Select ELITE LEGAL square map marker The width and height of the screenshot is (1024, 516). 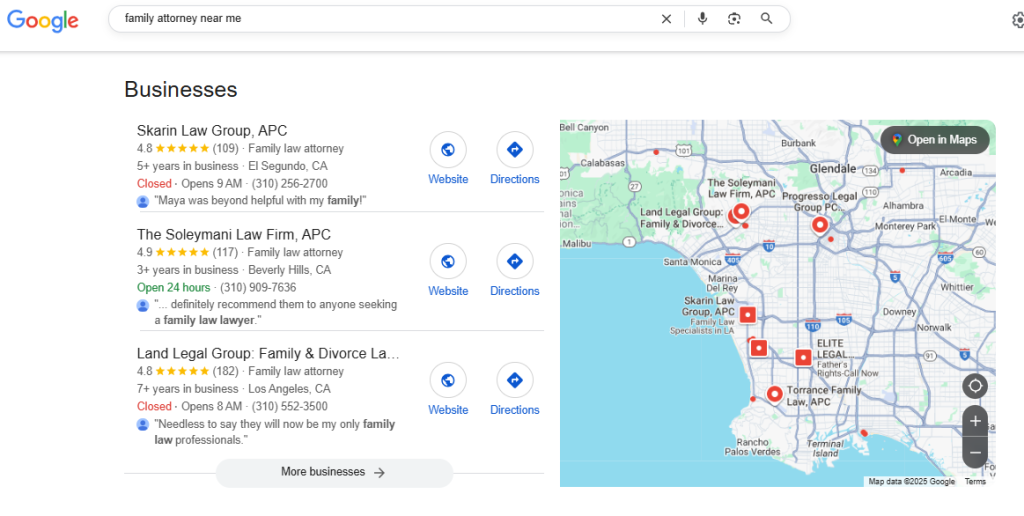point(803,357)
